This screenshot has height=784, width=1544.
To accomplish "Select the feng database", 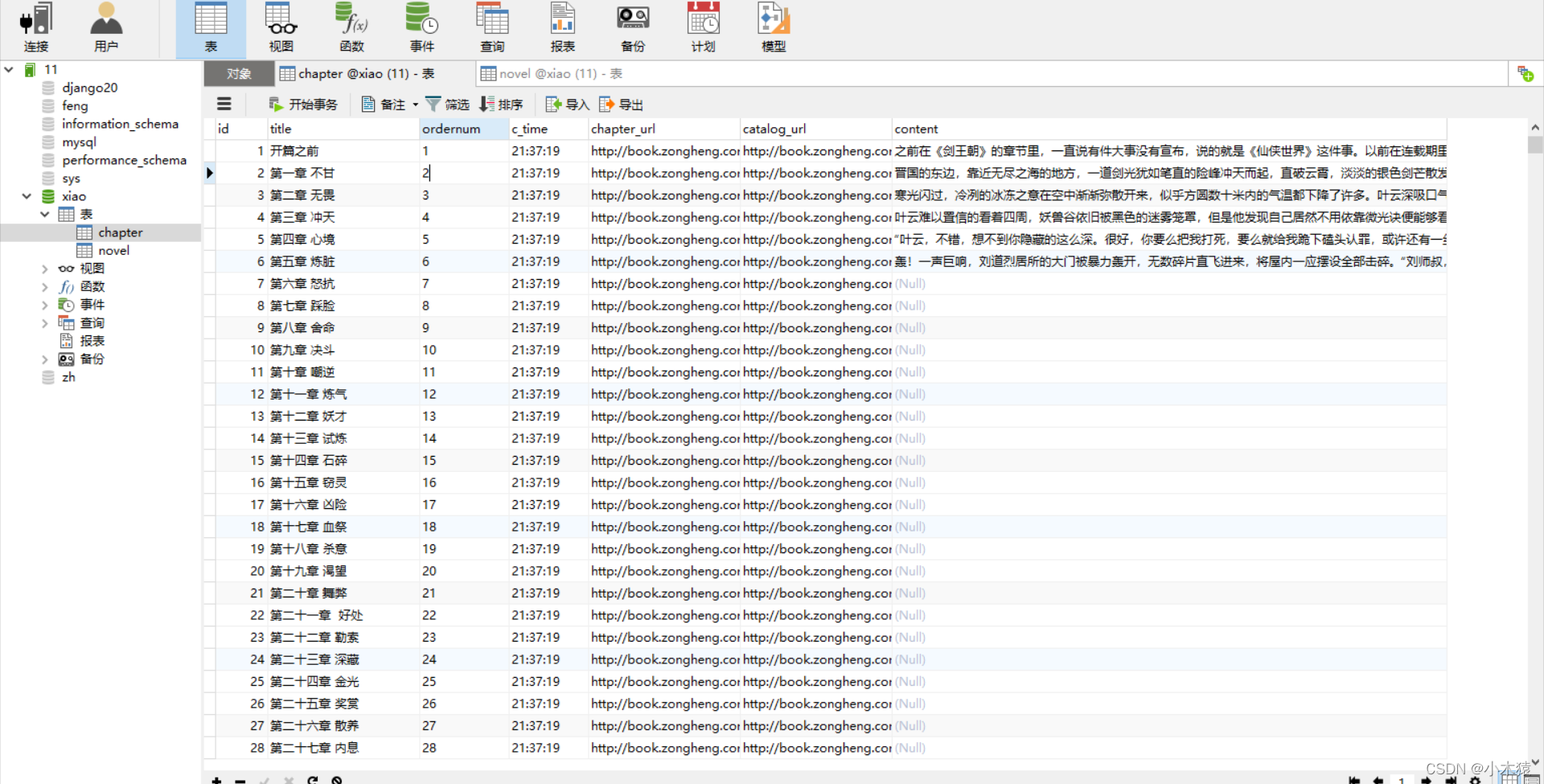I will [x=75, y=106].
